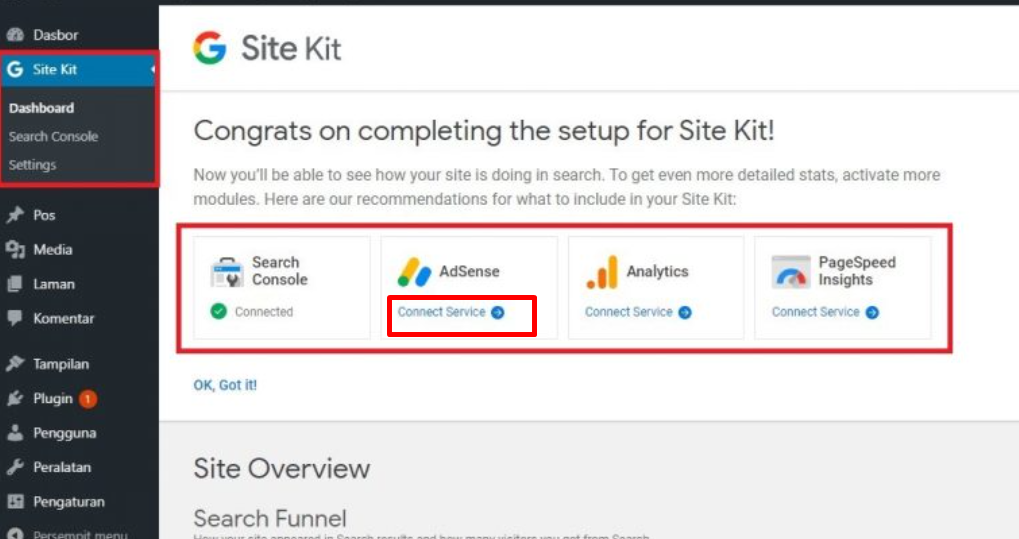
Task: Connect the PageSpeed Insights service
Action: tap(824, 312)
